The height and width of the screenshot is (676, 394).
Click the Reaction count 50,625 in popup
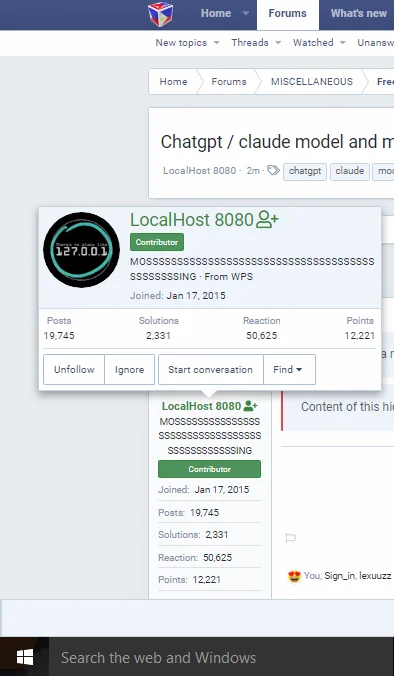tap(262, 335)
